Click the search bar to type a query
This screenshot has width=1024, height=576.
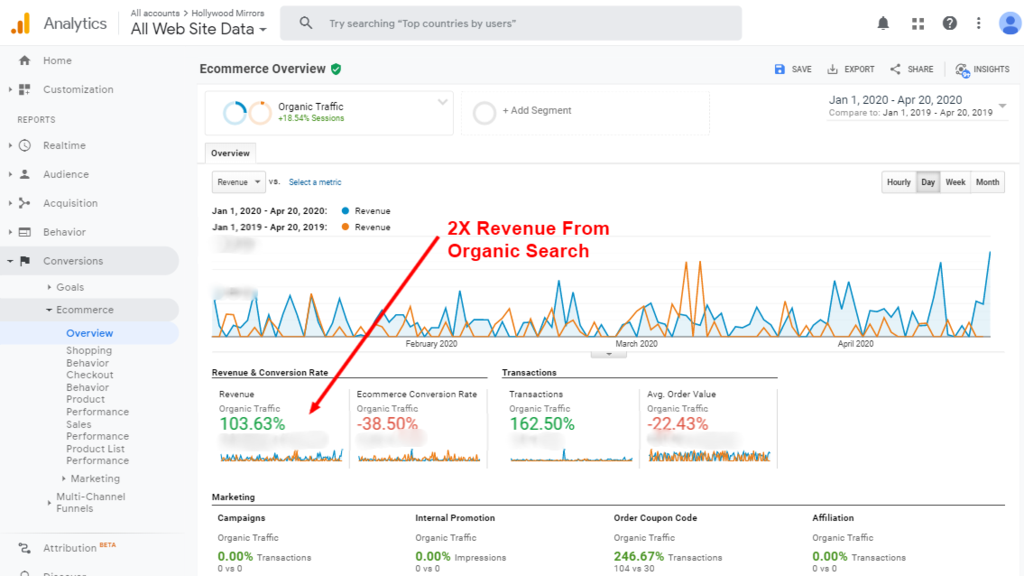click(510, 22)
